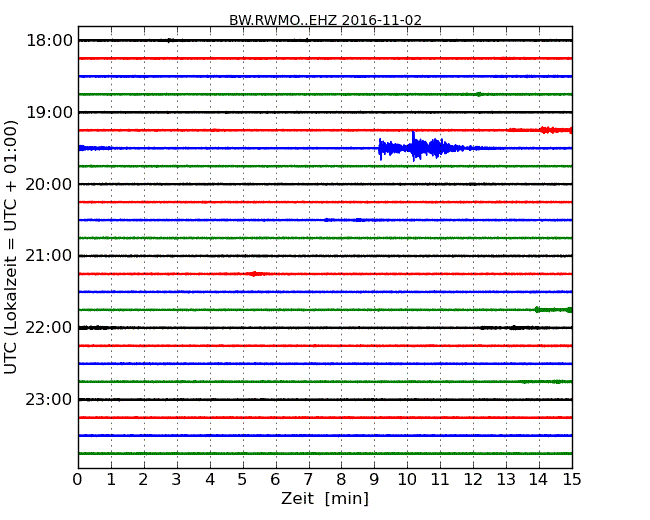650x520 pixels.
Task: Click the plot title BW.RWMO..EHZ 2016-11-02
Action: point(325,20)
